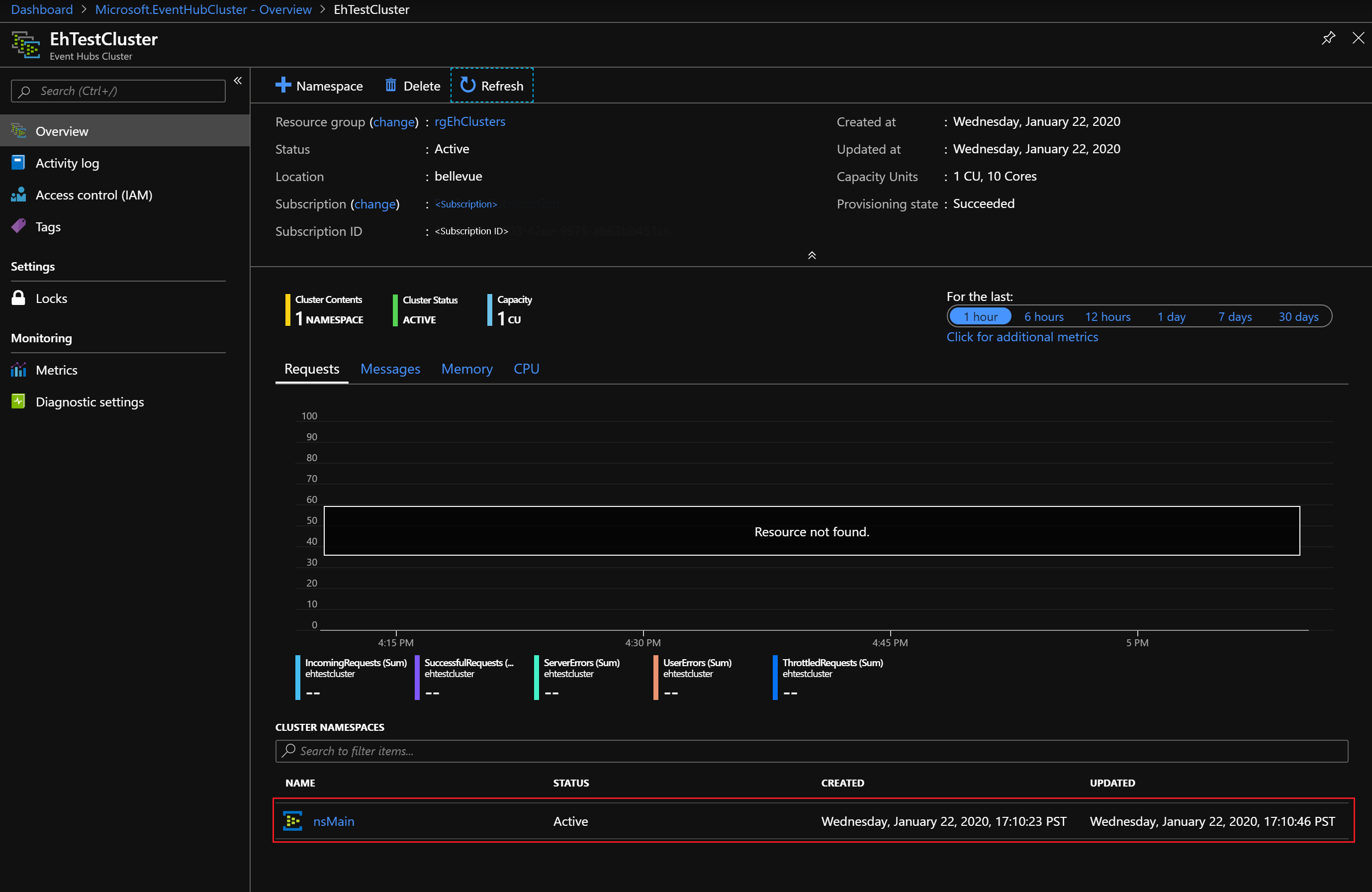1372x892 pixels.
Task: Collapse the essentials section
Action: (812, 255)
